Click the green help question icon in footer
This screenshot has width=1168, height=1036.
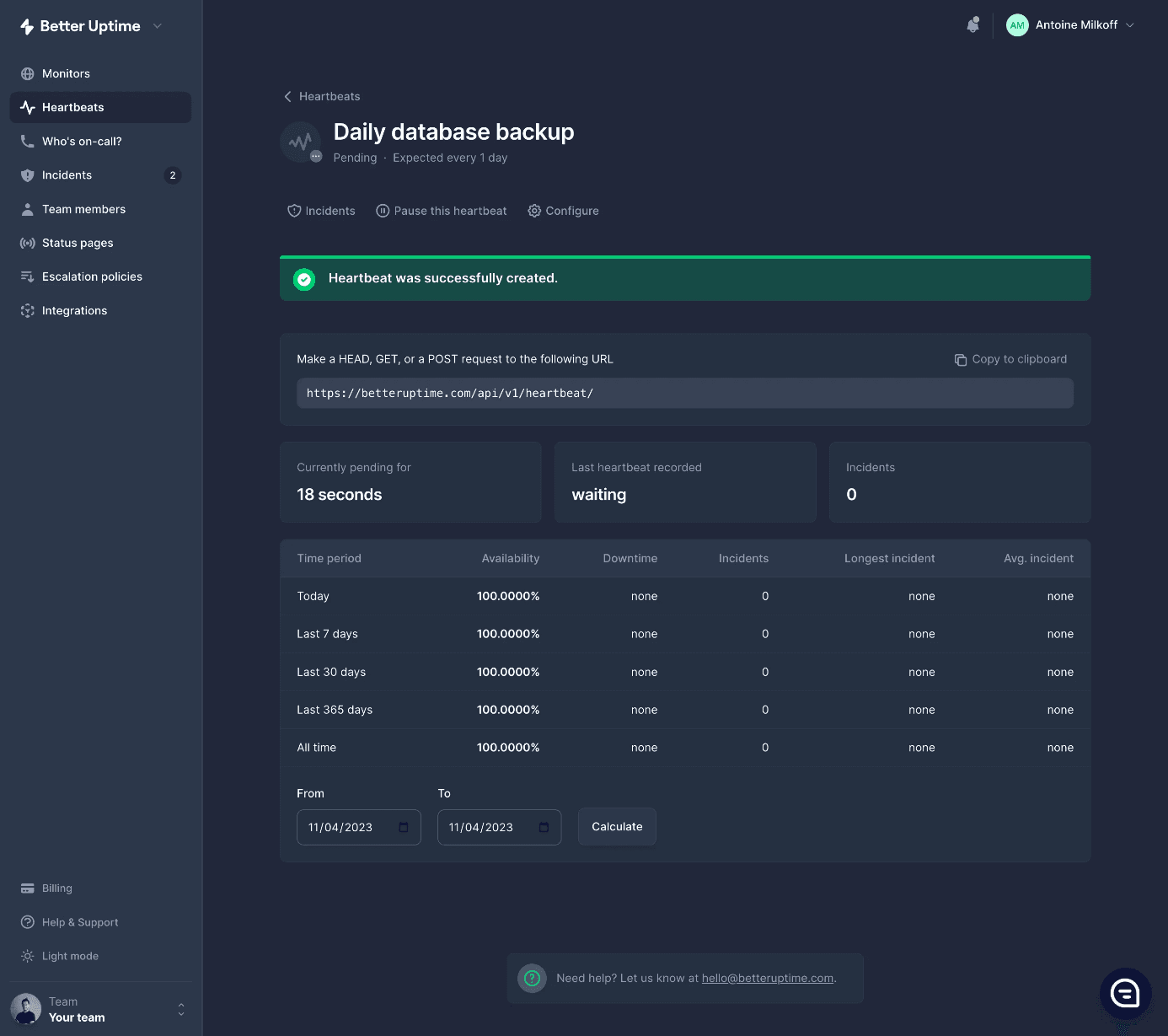click(532, 979)
